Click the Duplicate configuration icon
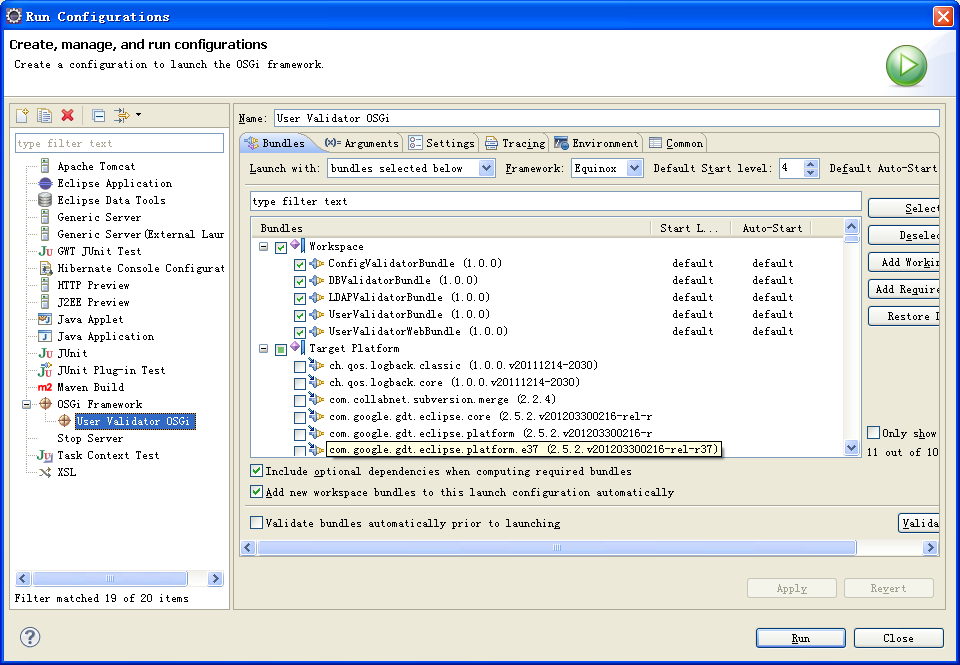960x665 pixels. (x=44, y=115)
